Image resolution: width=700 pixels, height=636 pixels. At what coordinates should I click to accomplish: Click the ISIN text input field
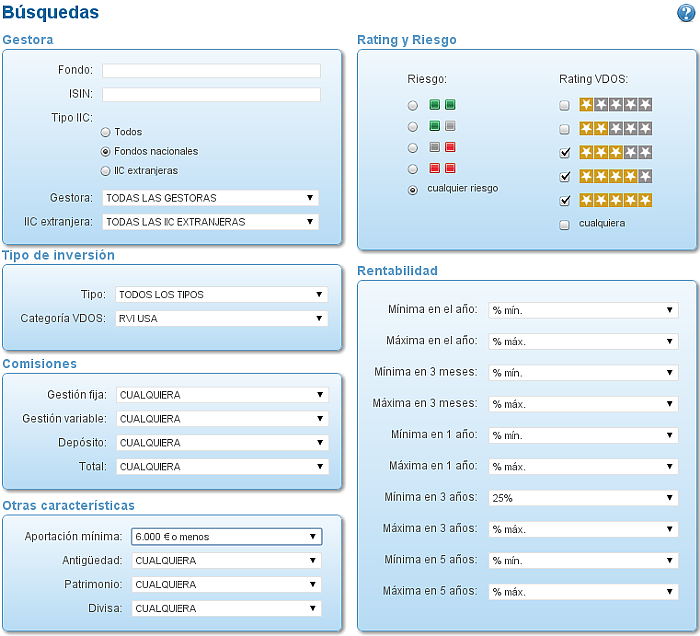211,94
